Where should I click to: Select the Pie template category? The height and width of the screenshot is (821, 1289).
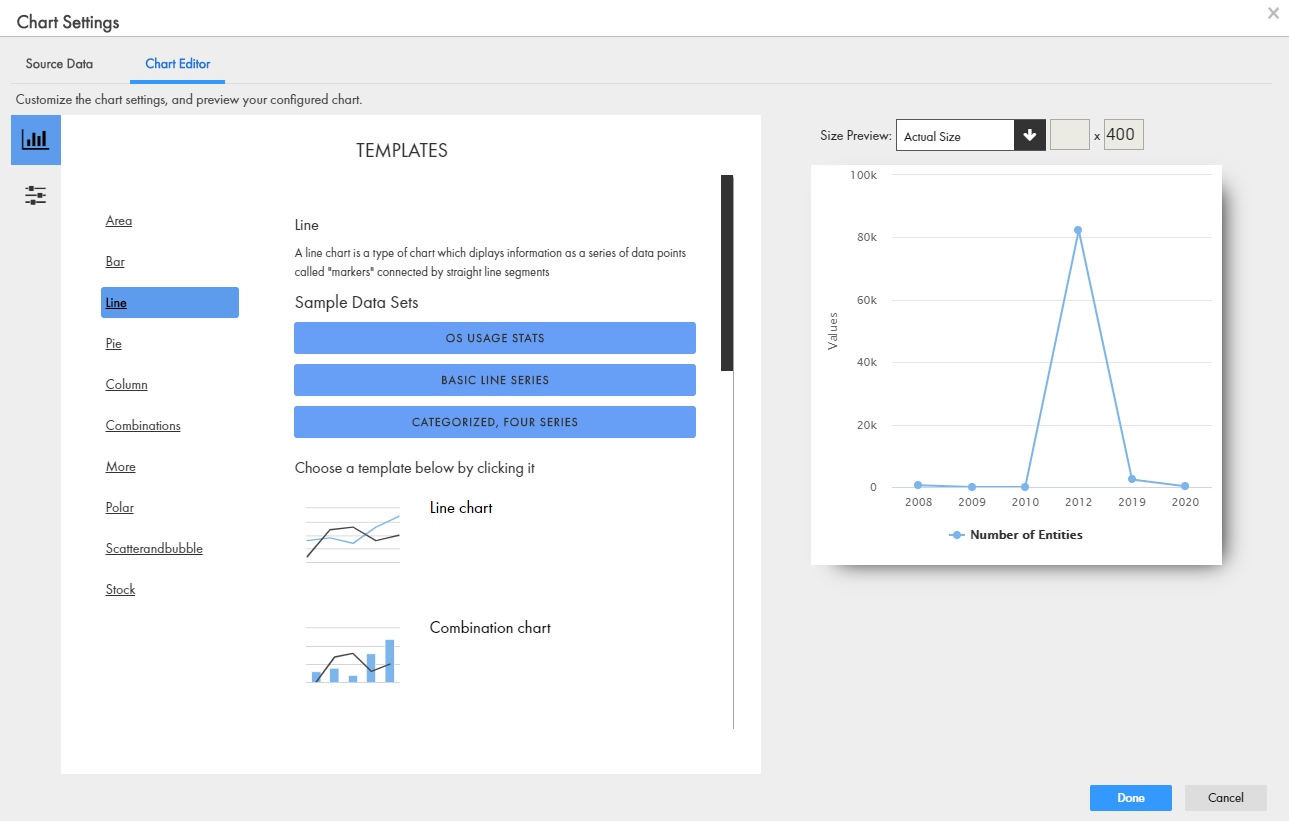114,344
